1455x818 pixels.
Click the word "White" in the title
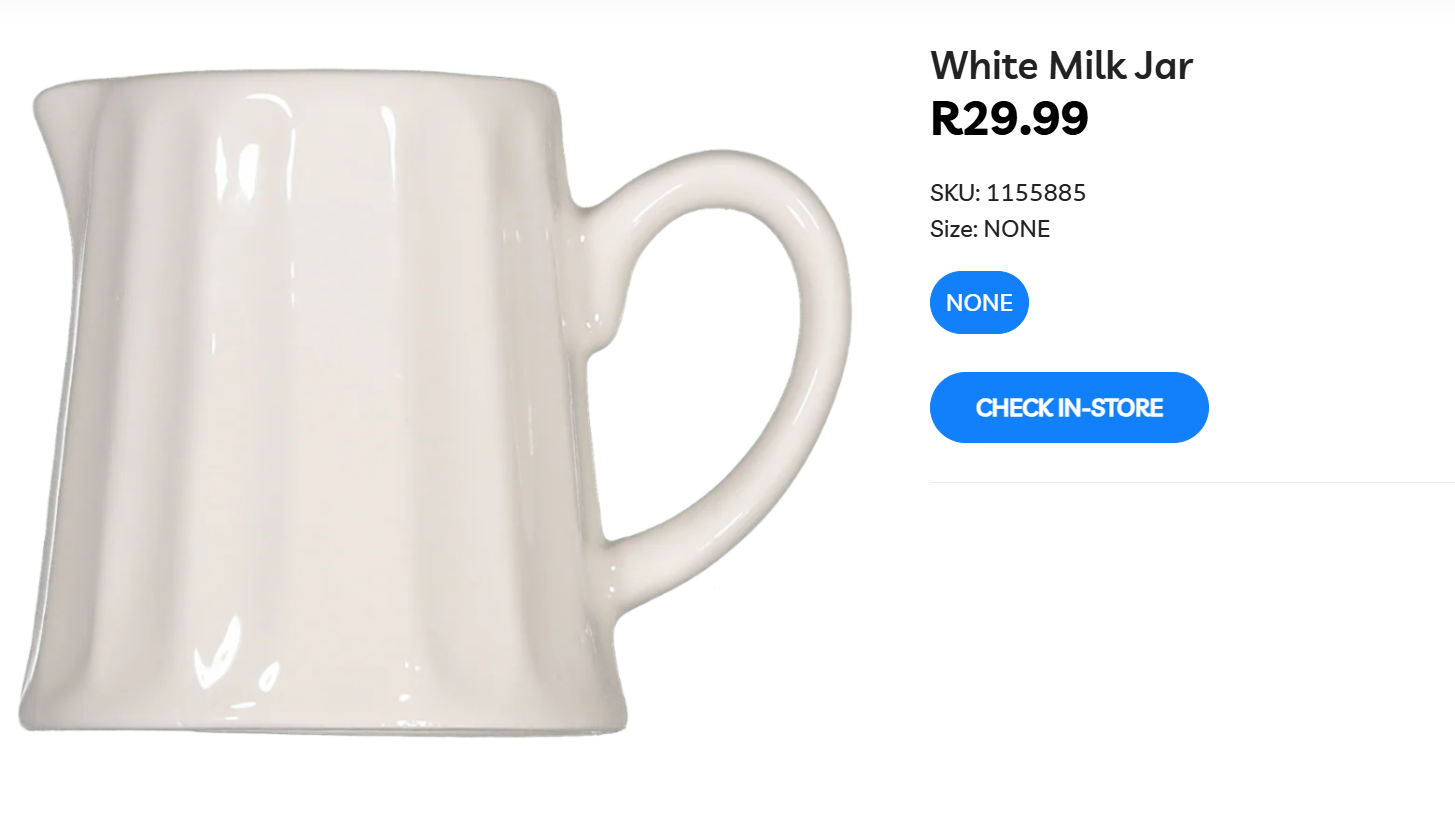tap(984, 66)
